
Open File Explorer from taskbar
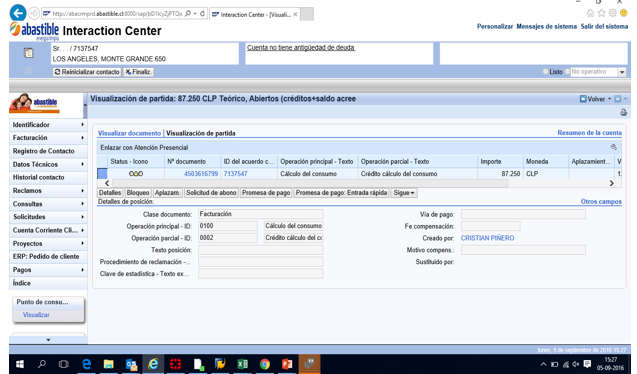pos(108,364)
